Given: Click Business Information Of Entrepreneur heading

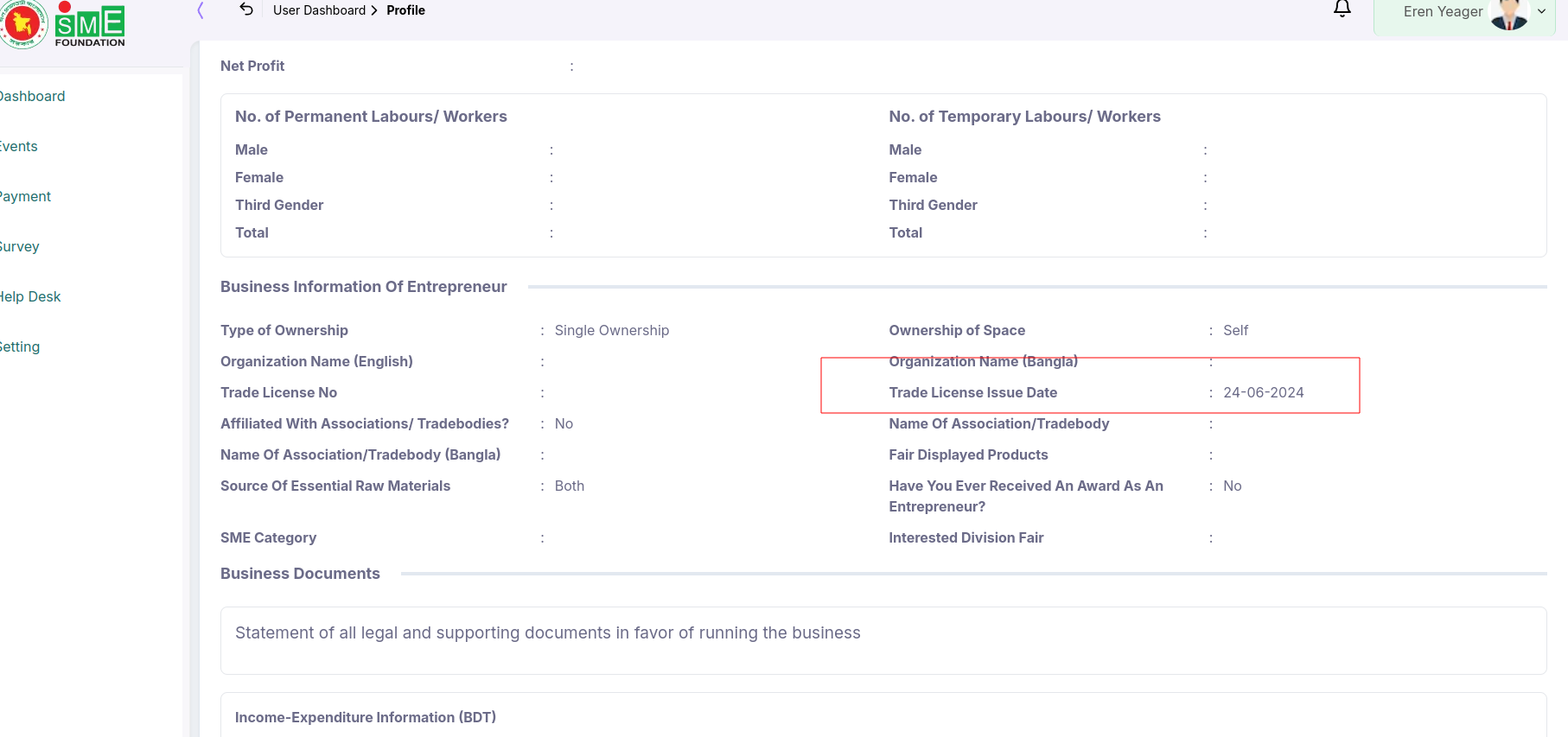Looking at the screenshot, I should 363,287.
